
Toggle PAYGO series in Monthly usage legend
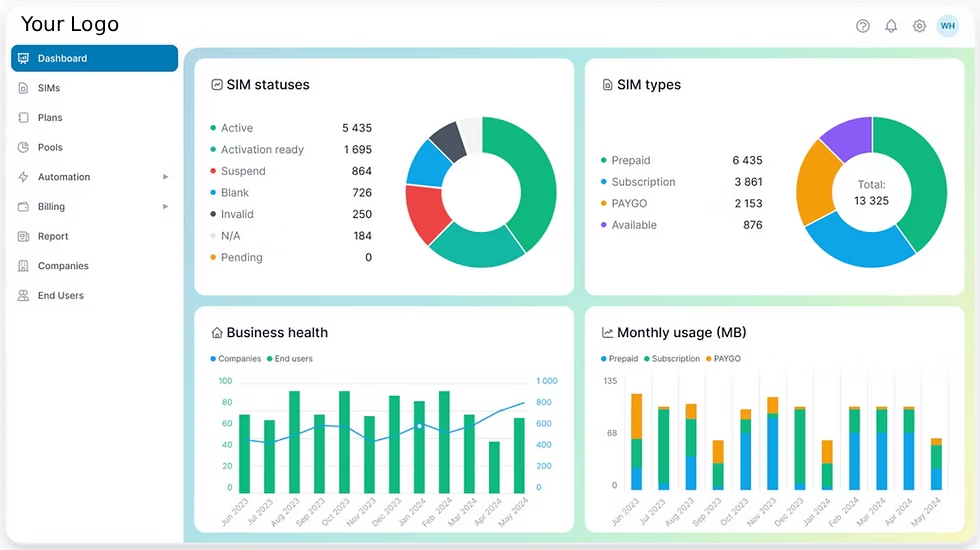pyautogui.click(x=723, y=359)
